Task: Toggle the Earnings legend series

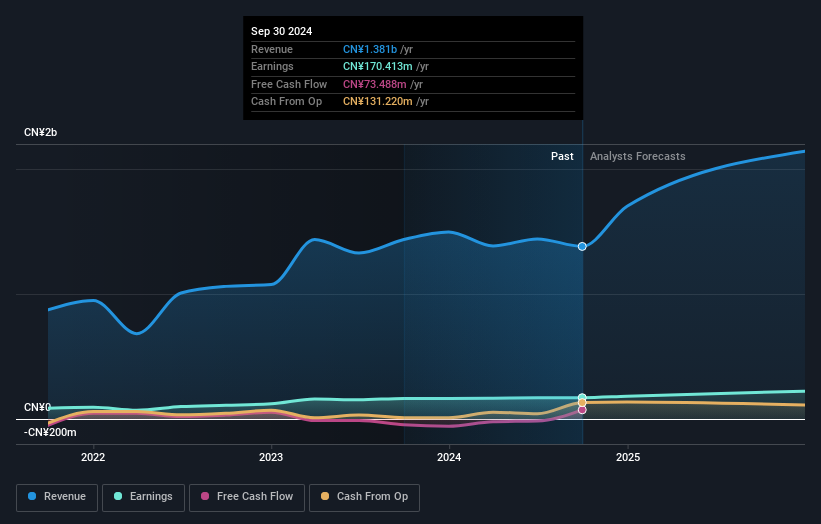Action: [143, 497]
